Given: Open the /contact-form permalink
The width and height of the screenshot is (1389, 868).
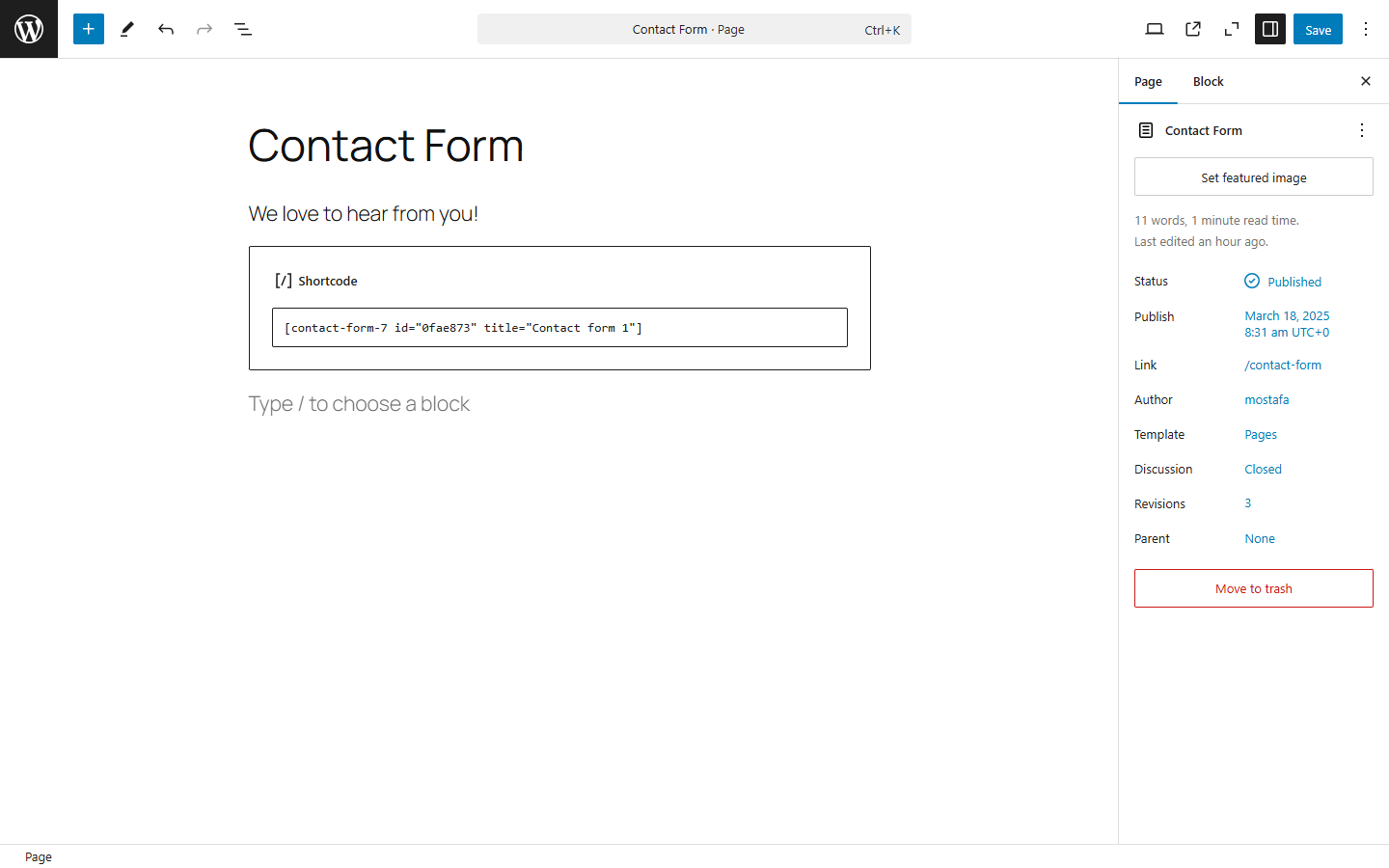Looking at the screenshot, I should coord(1283,365).
